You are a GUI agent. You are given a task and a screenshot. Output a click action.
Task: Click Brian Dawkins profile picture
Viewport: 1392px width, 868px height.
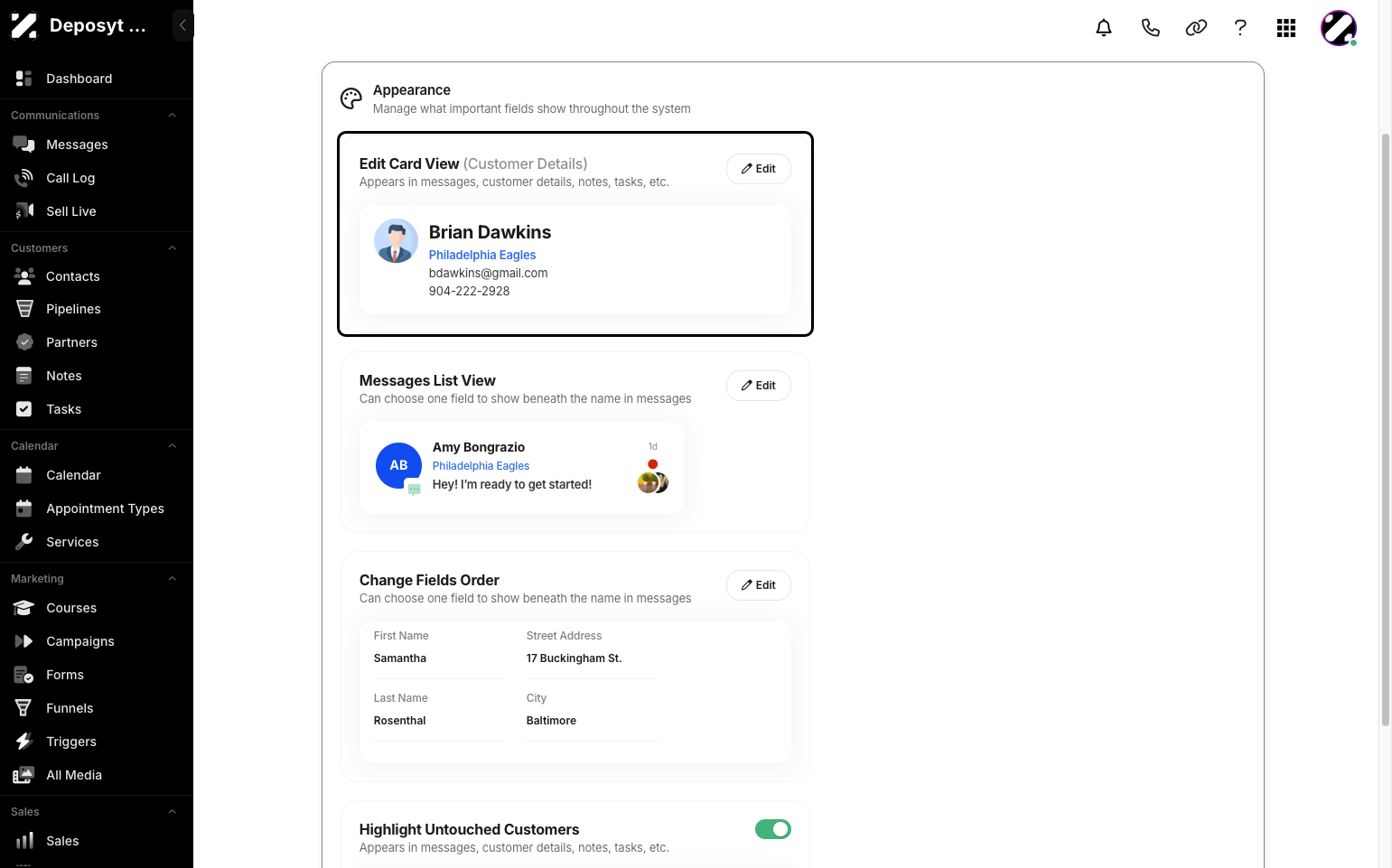click(396, 241)
